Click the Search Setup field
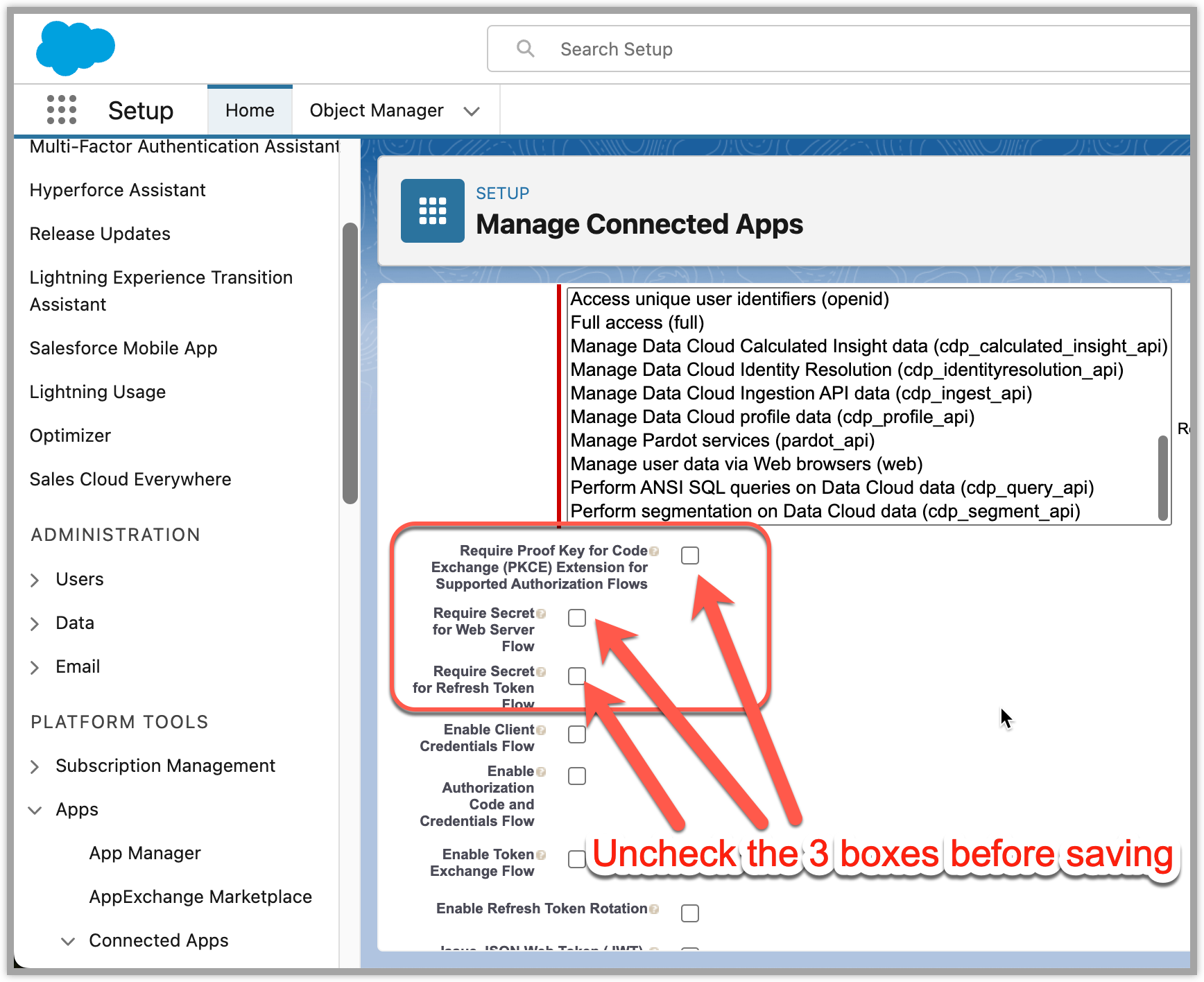This screenshot has height=982, width=1204. pos(839,49)
